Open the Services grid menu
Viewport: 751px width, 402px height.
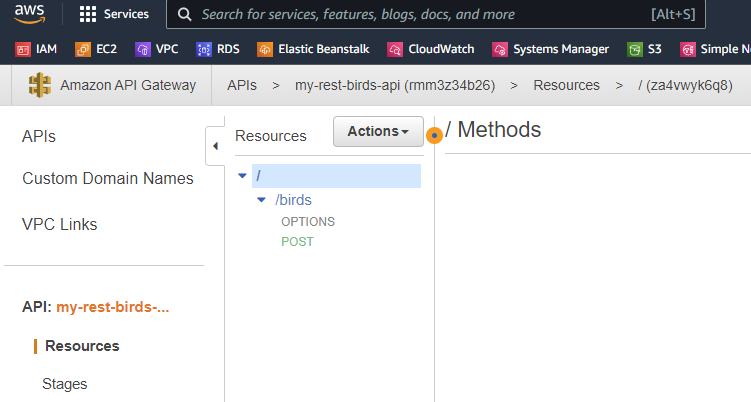[x=88, y=14]
